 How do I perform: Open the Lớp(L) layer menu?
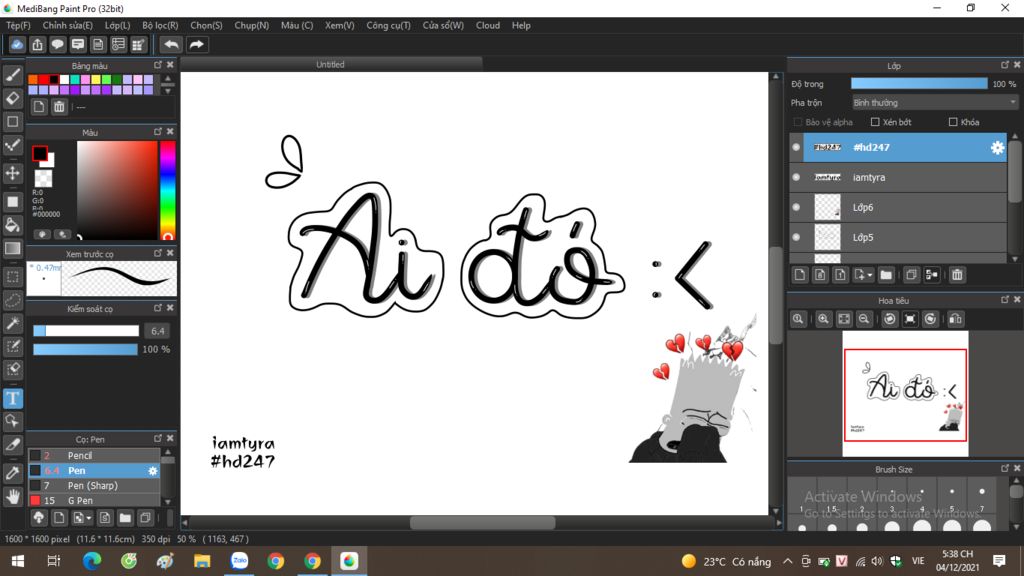pyautogui.click(x=118, y=25)
